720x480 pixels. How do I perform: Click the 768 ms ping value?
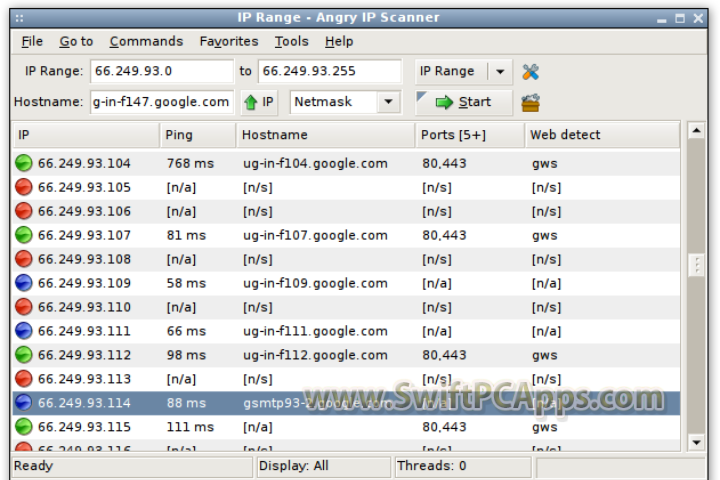190,164
